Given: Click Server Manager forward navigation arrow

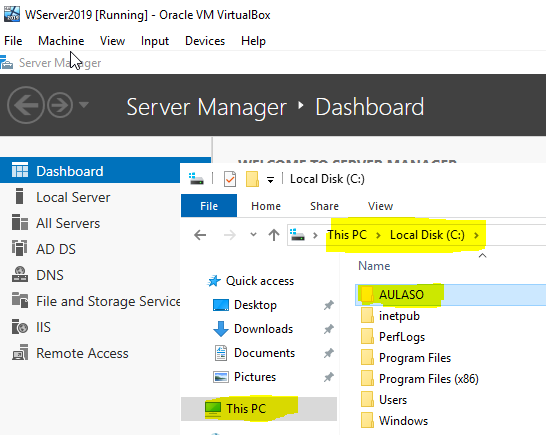Looking at the screenshot, I should [60, 105].
